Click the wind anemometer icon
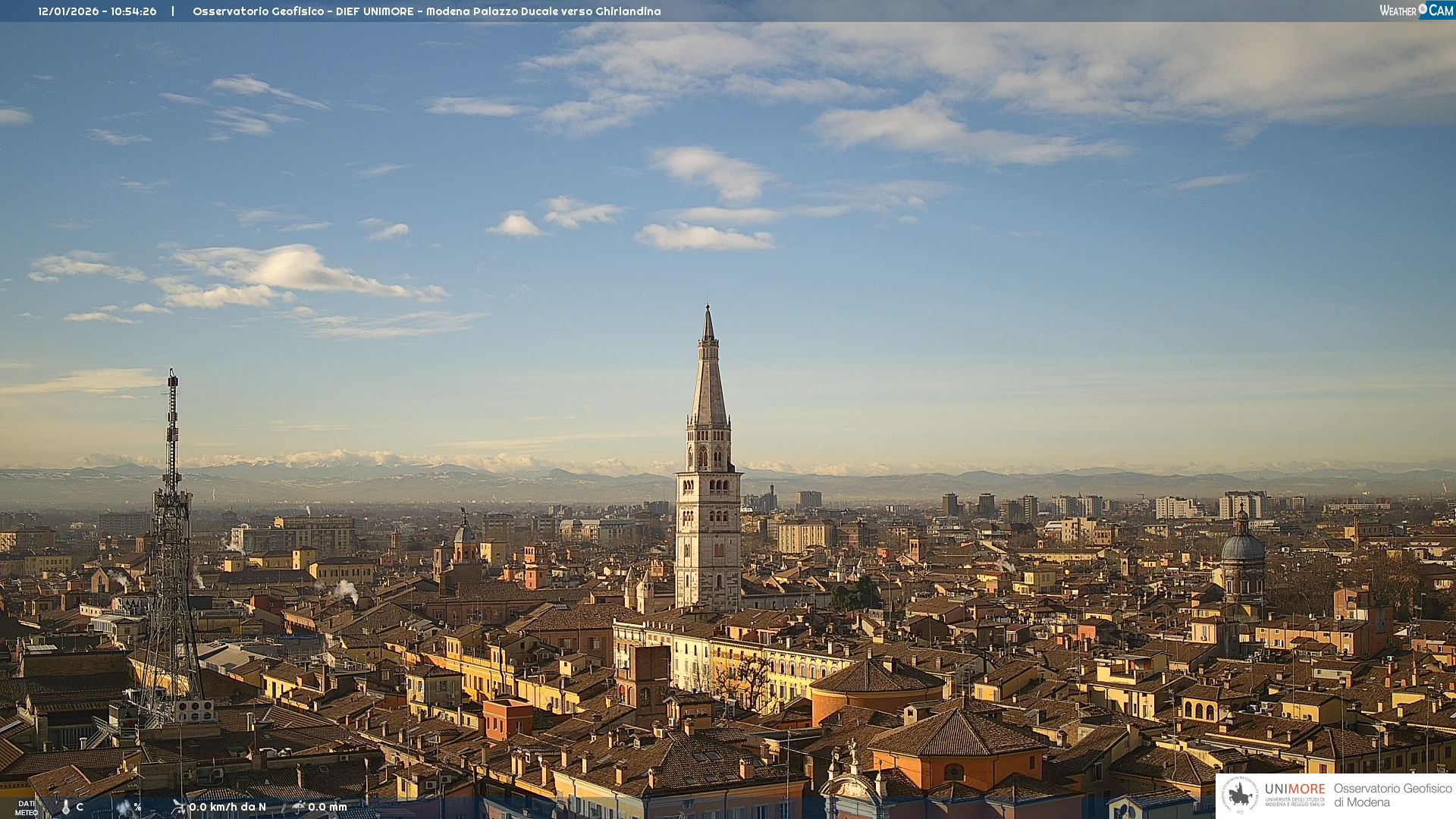 (178, 807)
